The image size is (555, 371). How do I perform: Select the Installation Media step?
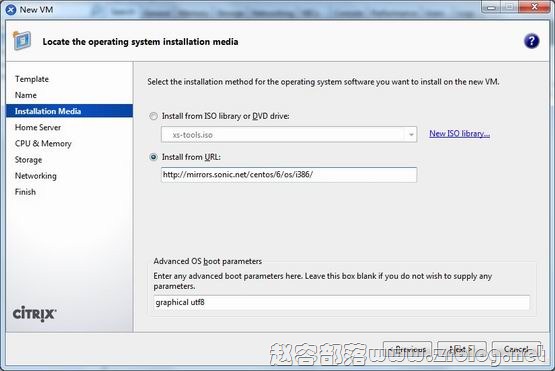point(69,111)
